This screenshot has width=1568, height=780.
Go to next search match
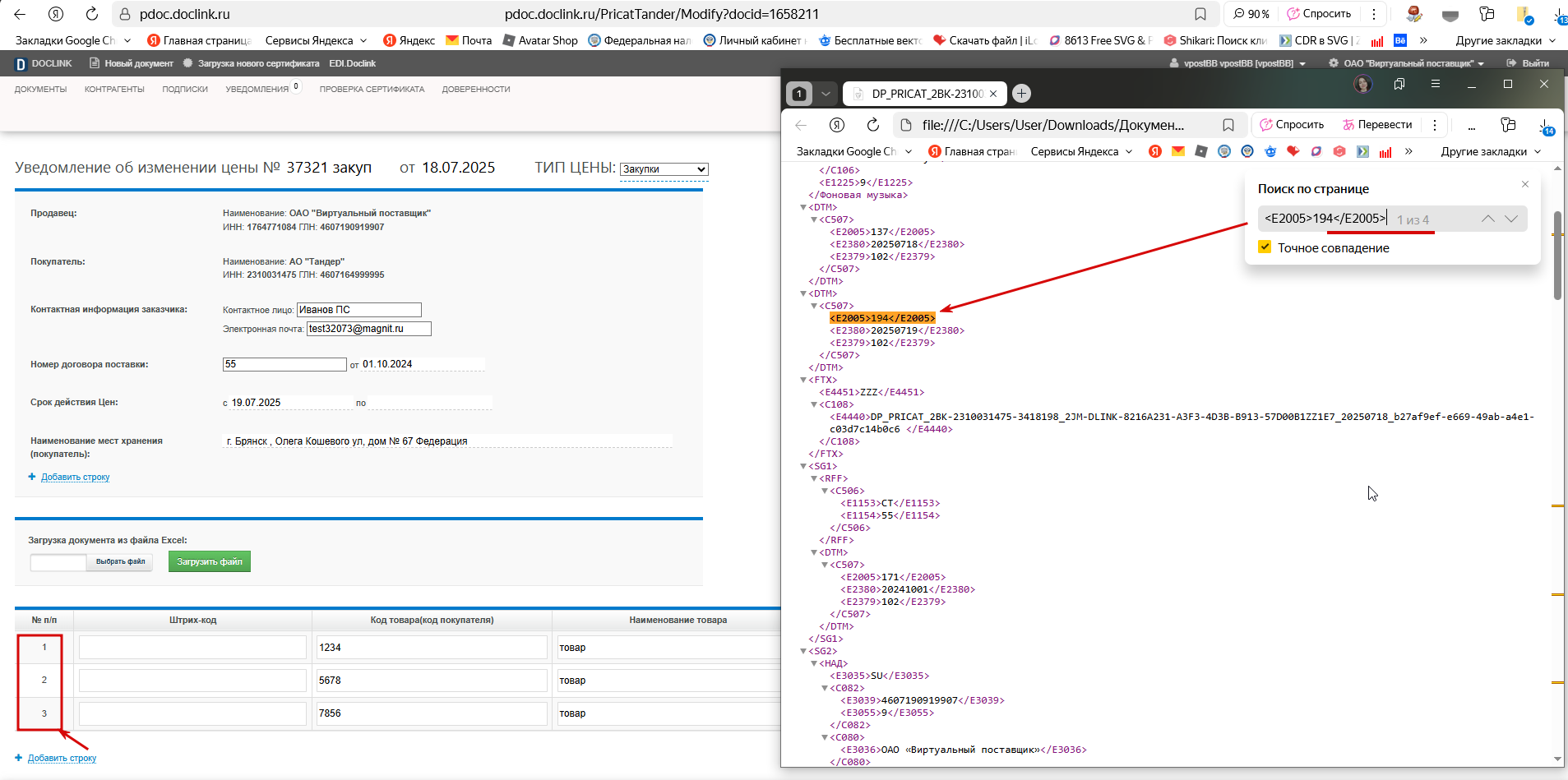point(1511,219)
